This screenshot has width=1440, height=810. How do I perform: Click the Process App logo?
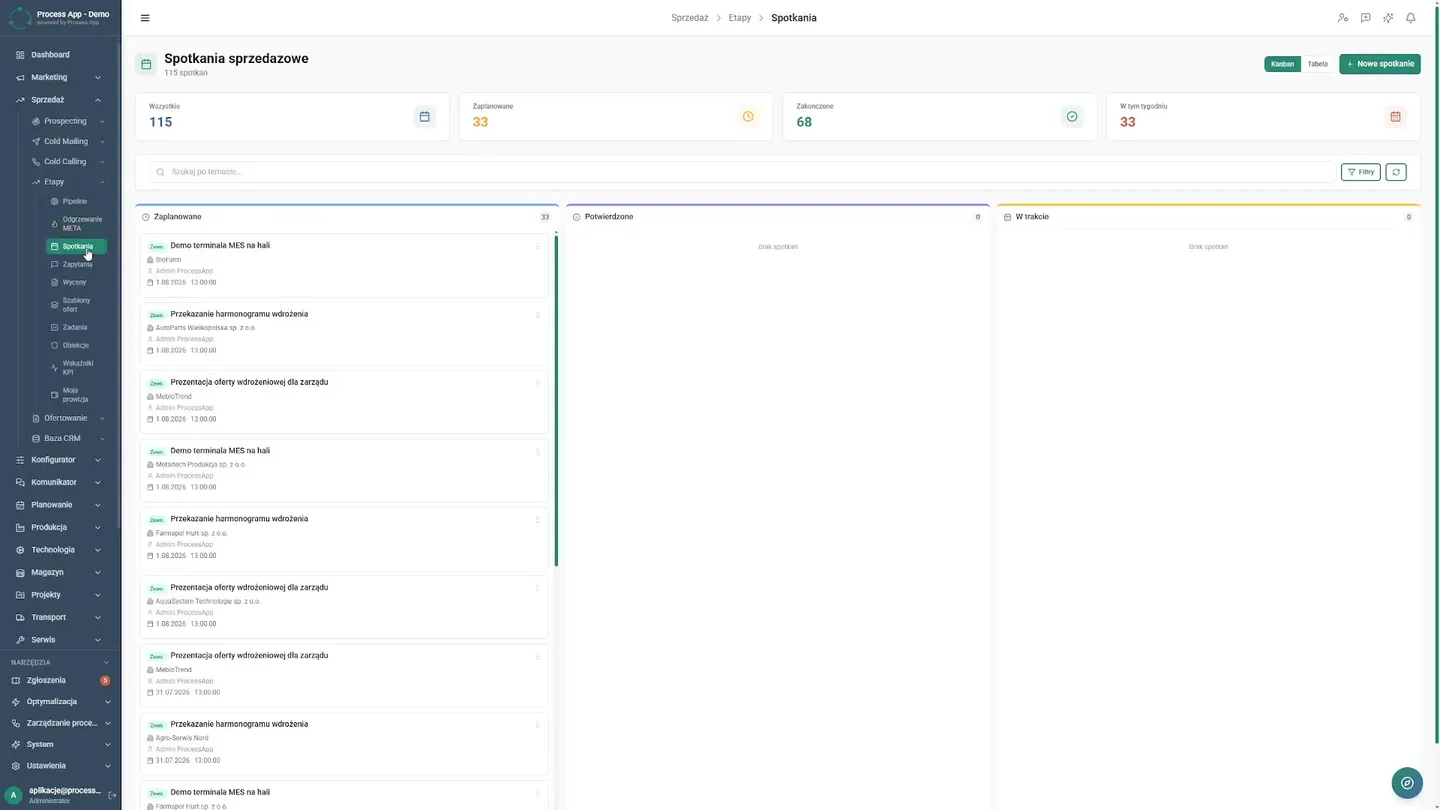click(x=20, y=17)
